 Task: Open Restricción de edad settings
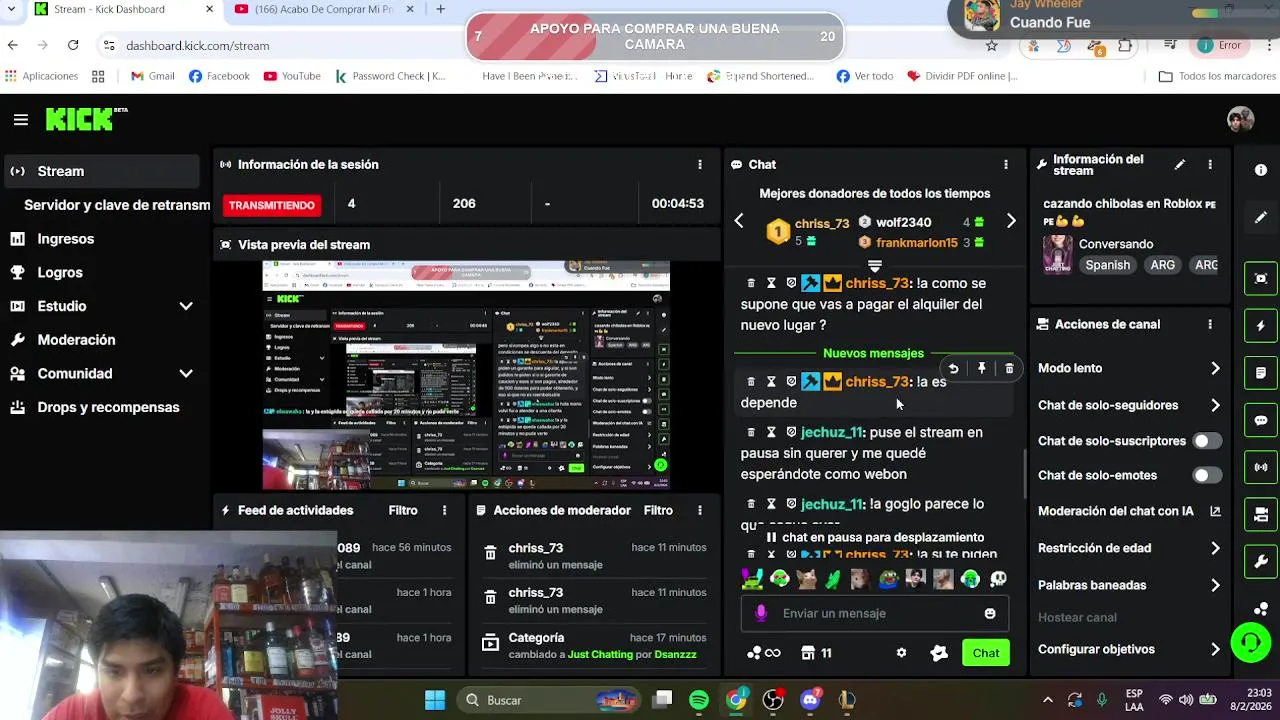coord(1130,548)
